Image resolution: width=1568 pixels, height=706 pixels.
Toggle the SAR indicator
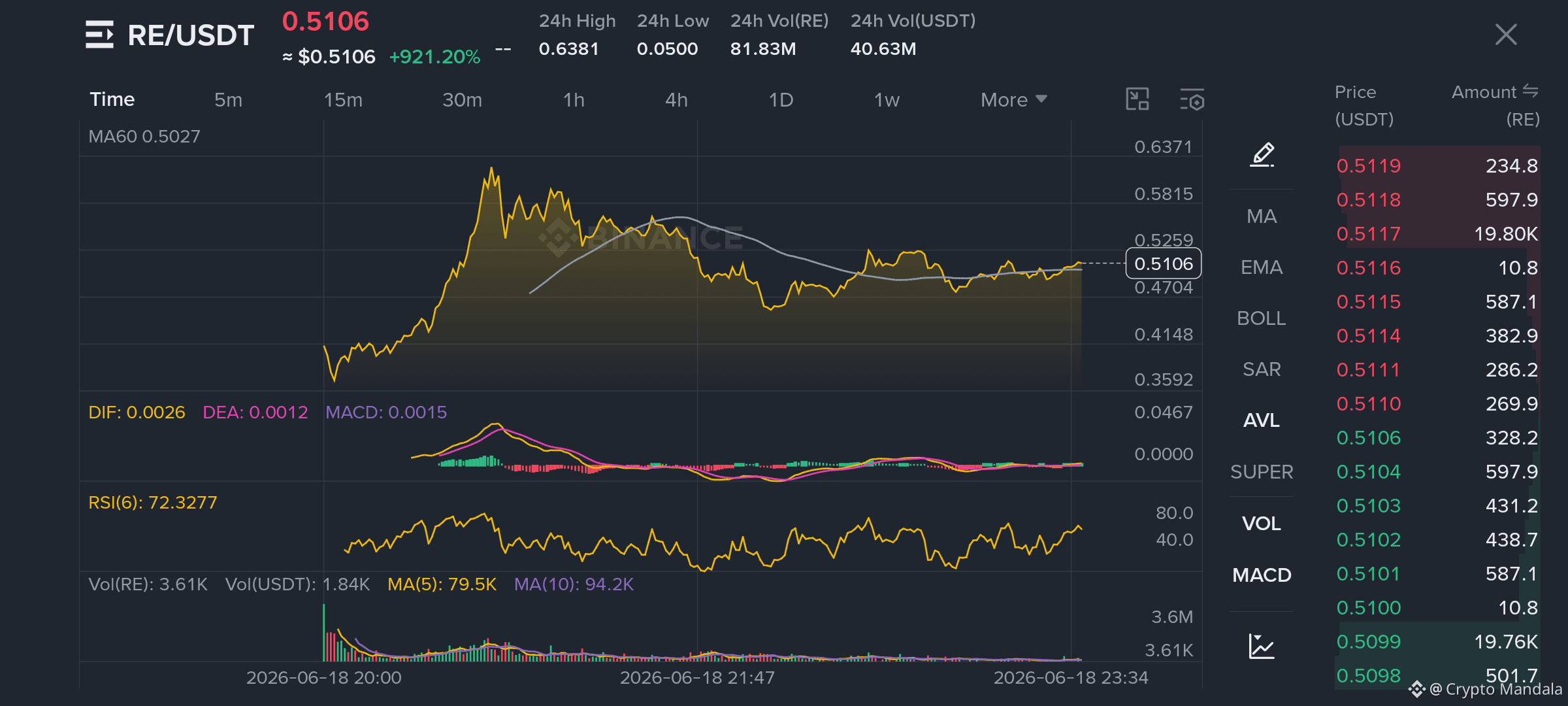click(1262, 369)
